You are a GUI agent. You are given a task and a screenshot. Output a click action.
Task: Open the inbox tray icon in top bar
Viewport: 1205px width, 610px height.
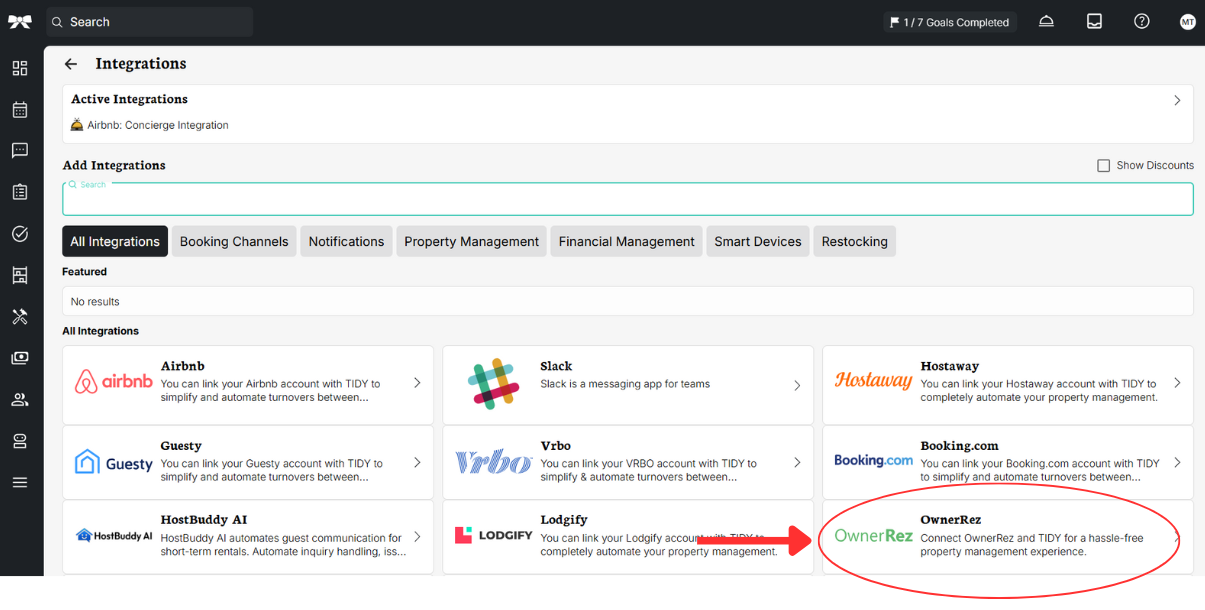point(1094,21)
